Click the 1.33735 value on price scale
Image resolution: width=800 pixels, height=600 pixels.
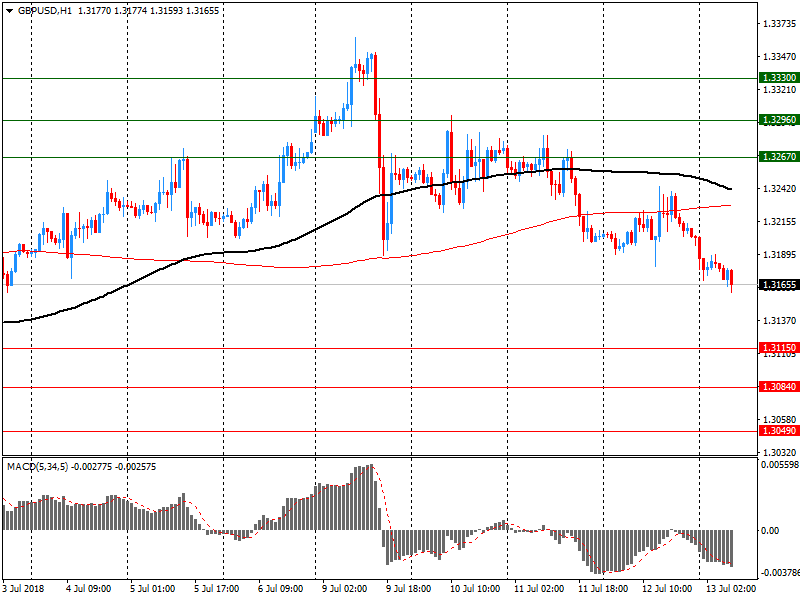pyautogui.click(x=778, y=24)
